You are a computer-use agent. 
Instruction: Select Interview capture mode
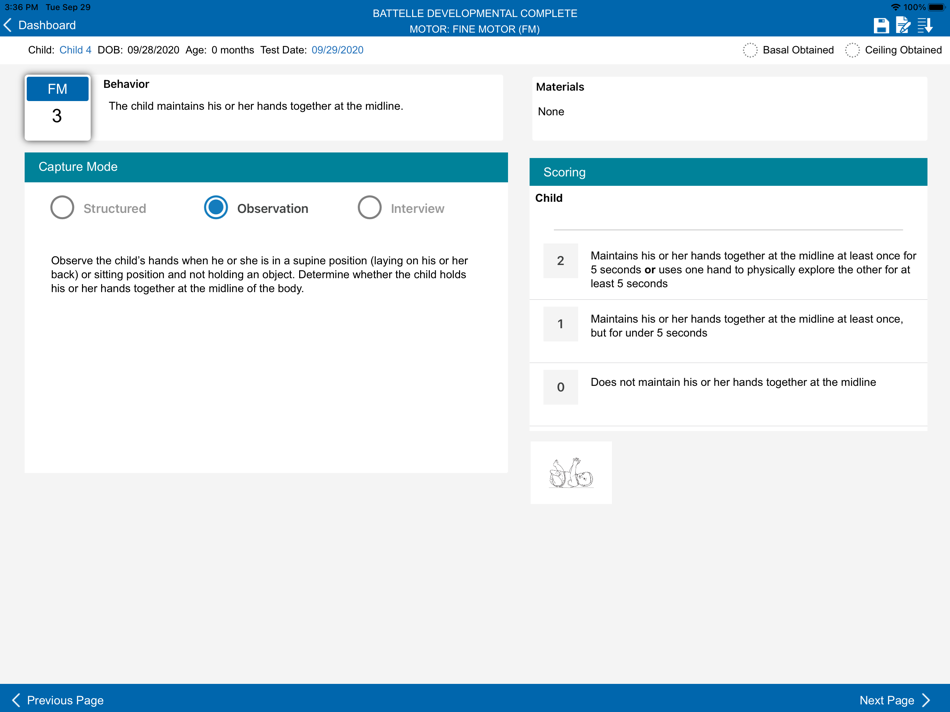369,208
